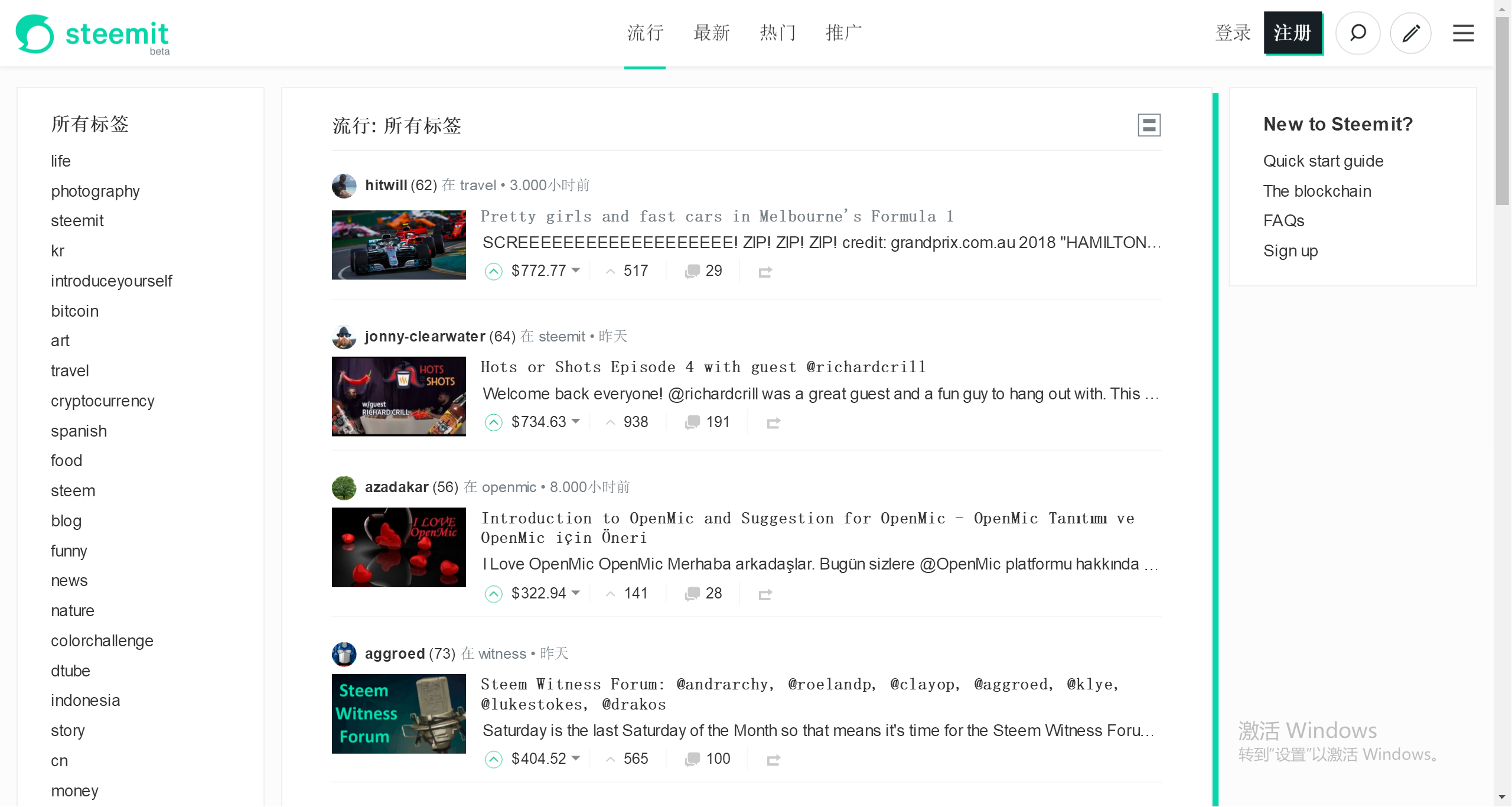Upvote the hitwill Formula 1 post
The image size is (1512, 807).
494,271
